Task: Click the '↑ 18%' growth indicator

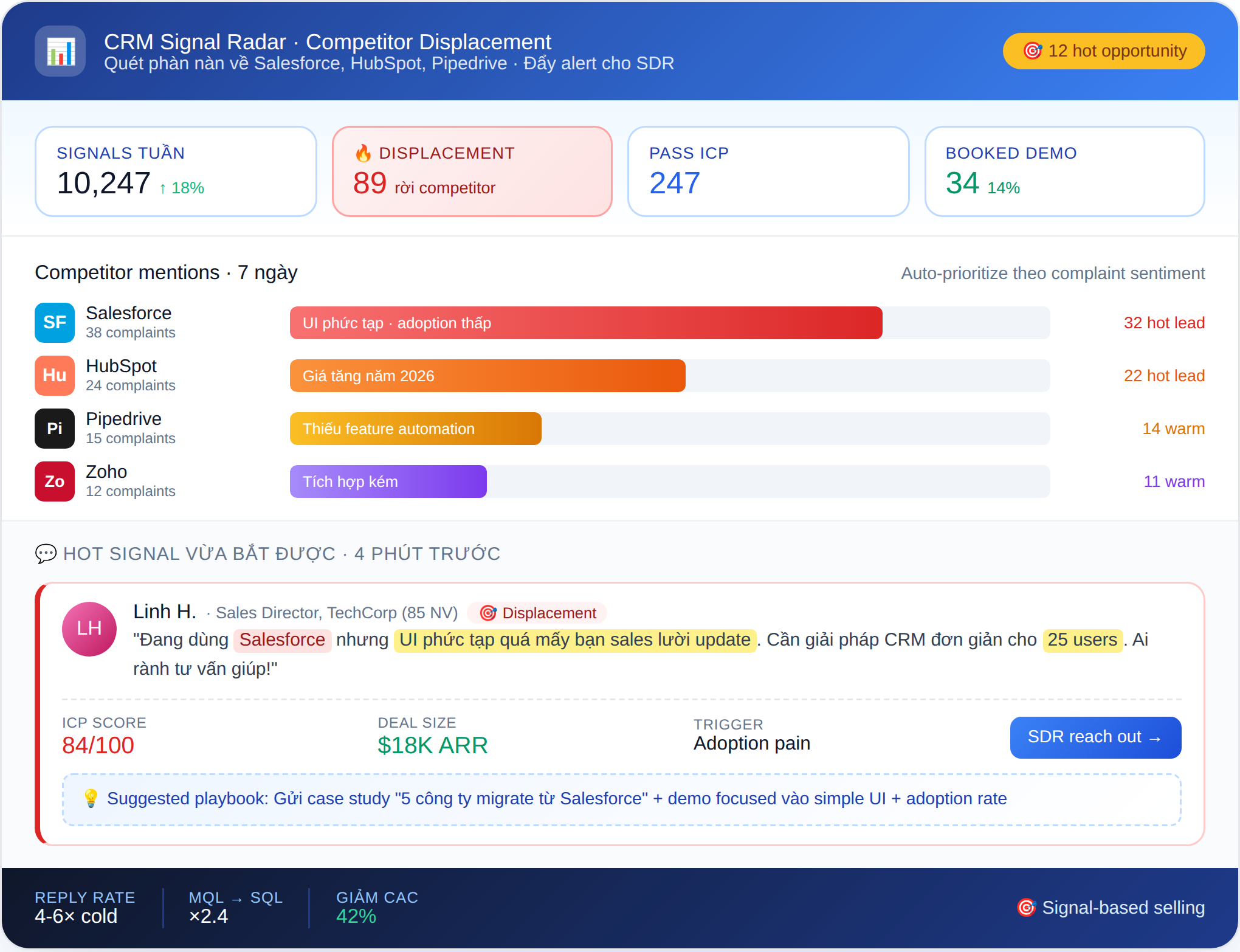Action: tap(181, 188)
